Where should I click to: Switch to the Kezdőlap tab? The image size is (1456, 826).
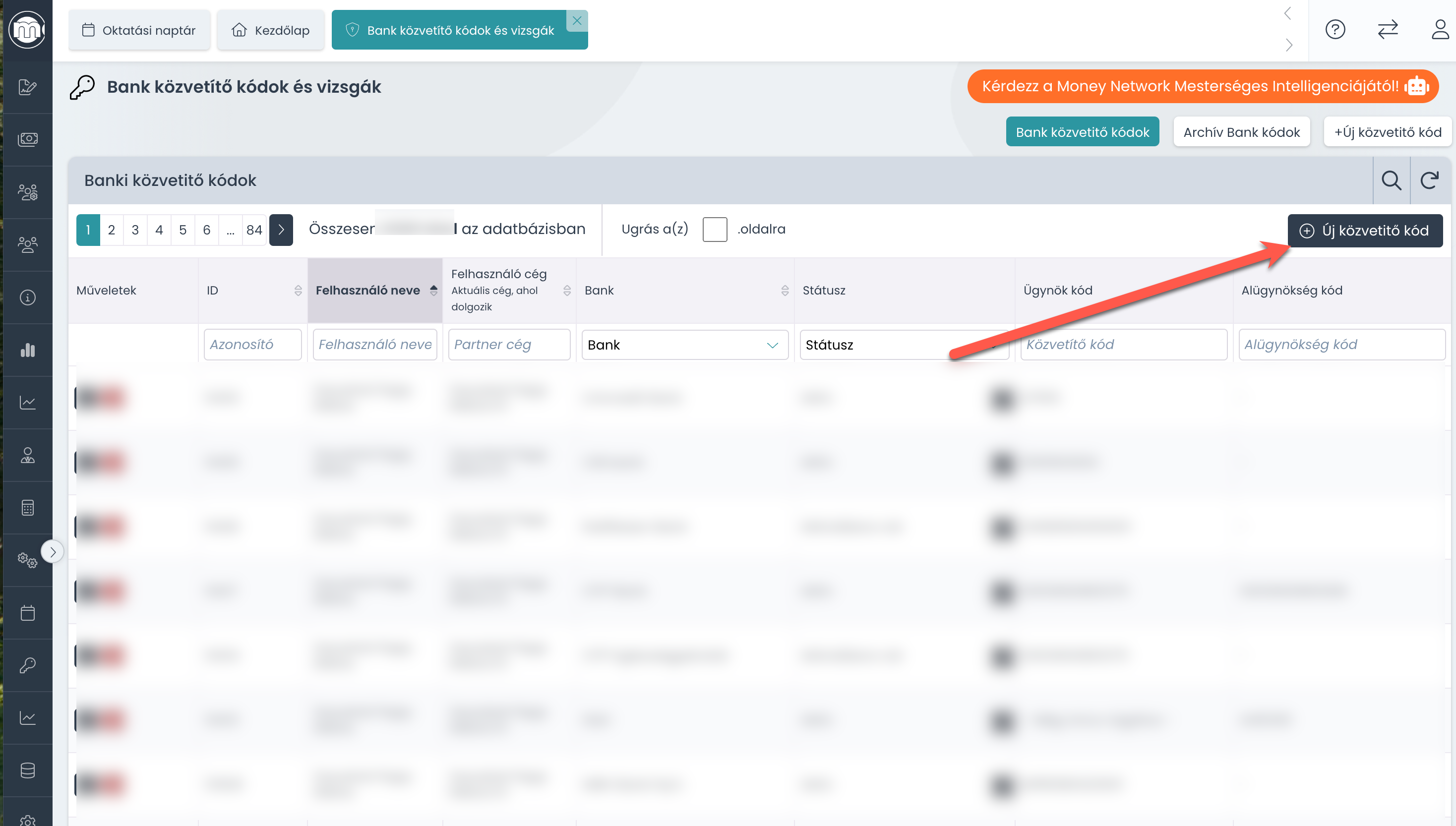tap(271, 30)
